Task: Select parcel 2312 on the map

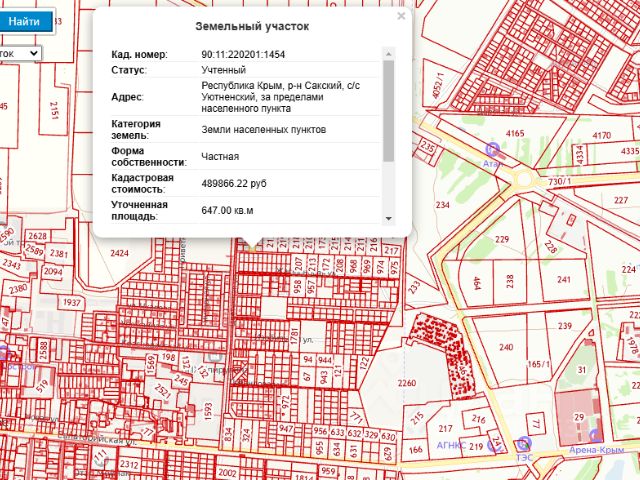Action: [129, 464]
